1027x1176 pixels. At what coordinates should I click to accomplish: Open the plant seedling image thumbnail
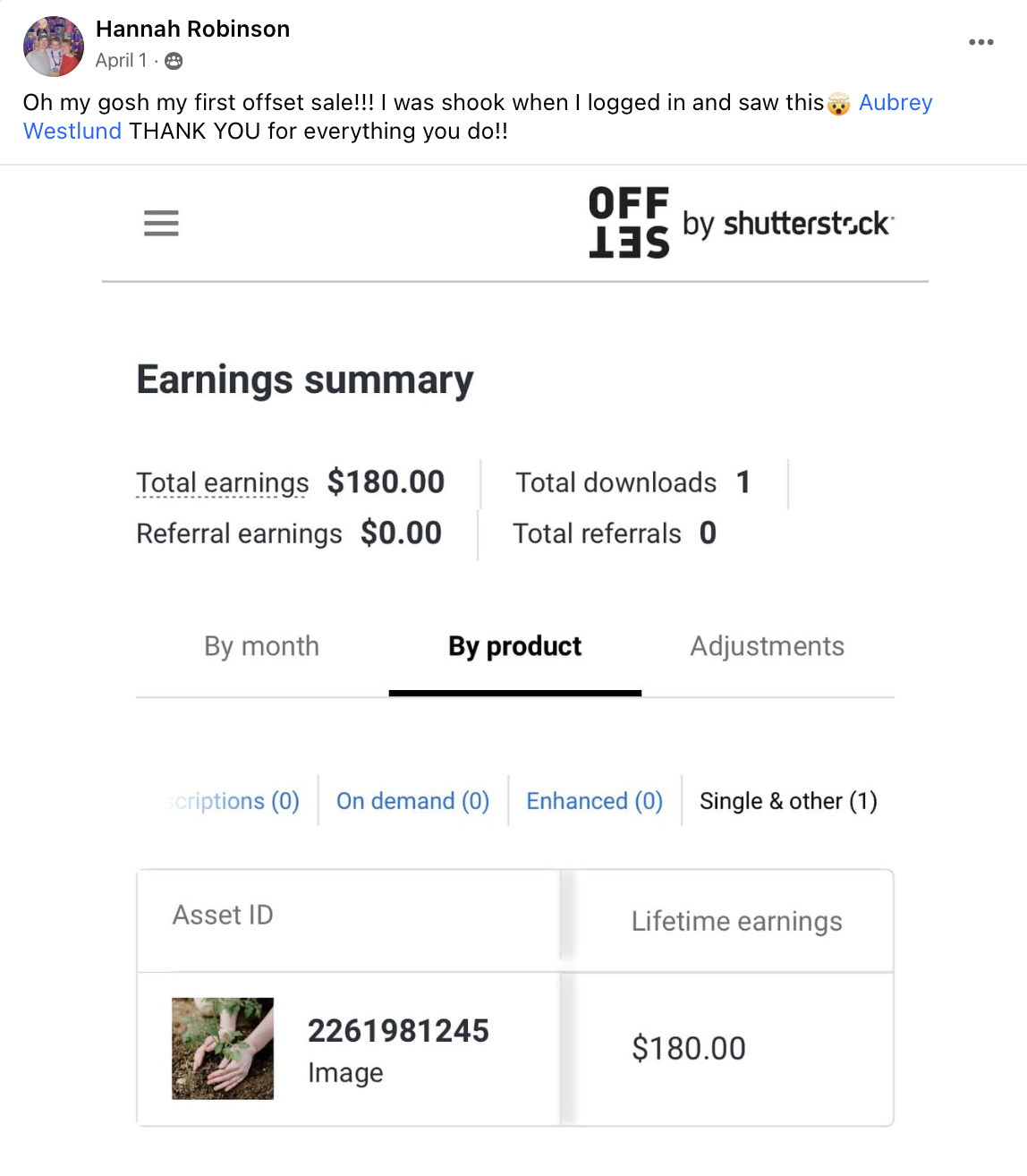pos(223,1048)
